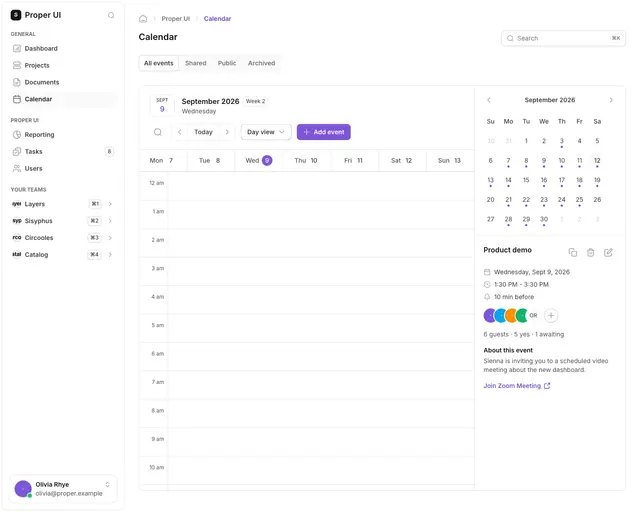Image resolution: width=640 pixels, height=512 pixels.
Task: Expand the Catalog team chevron
Action: coord(110,255)
